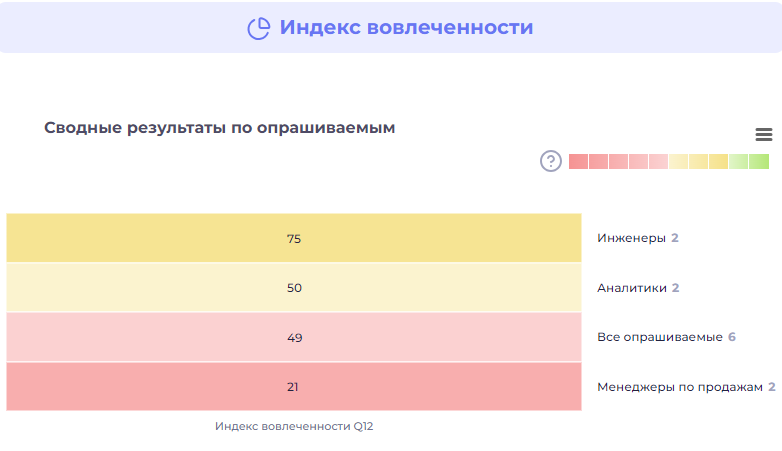Click the ninth light green legend swatch
This screenshot has width=782, height=451.
(739, 162)
